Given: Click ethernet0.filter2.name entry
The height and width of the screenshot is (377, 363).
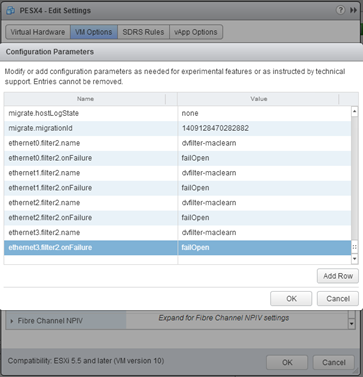Looking at the screenshot, I should [x=91, y=143].
